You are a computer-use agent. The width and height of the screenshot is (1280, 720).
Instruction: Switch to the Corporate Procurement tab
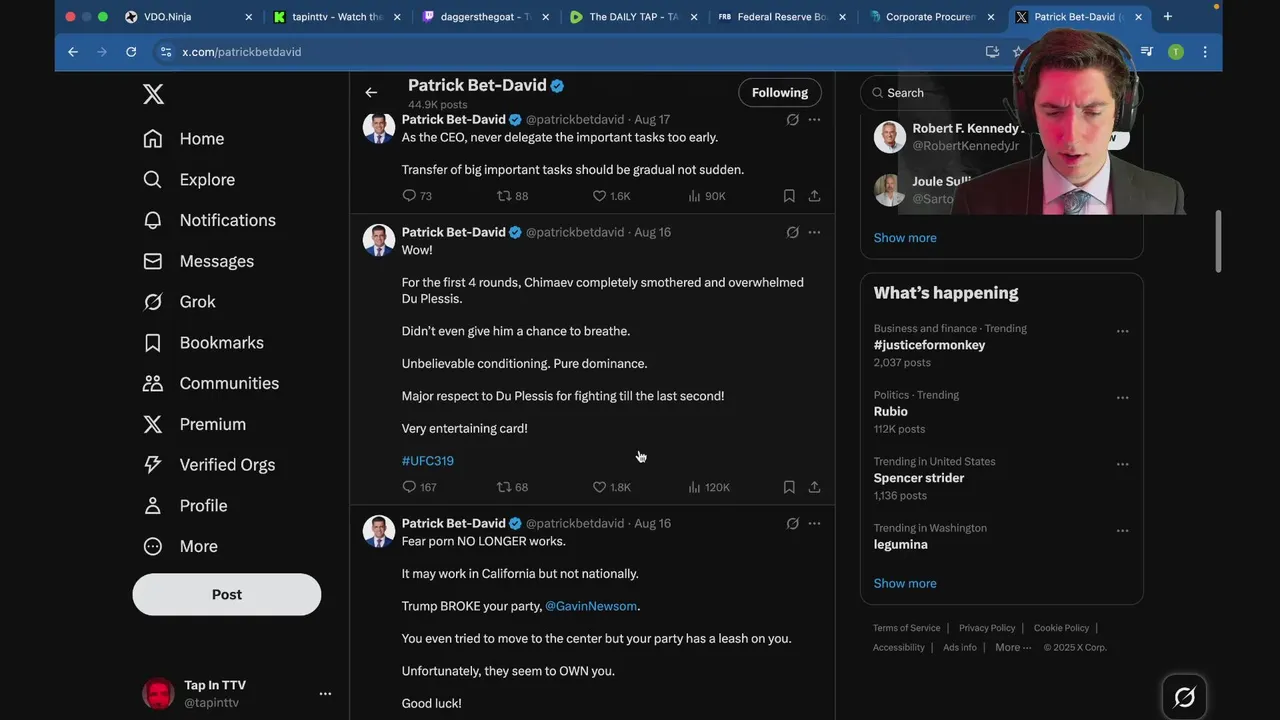pos(931,17)
